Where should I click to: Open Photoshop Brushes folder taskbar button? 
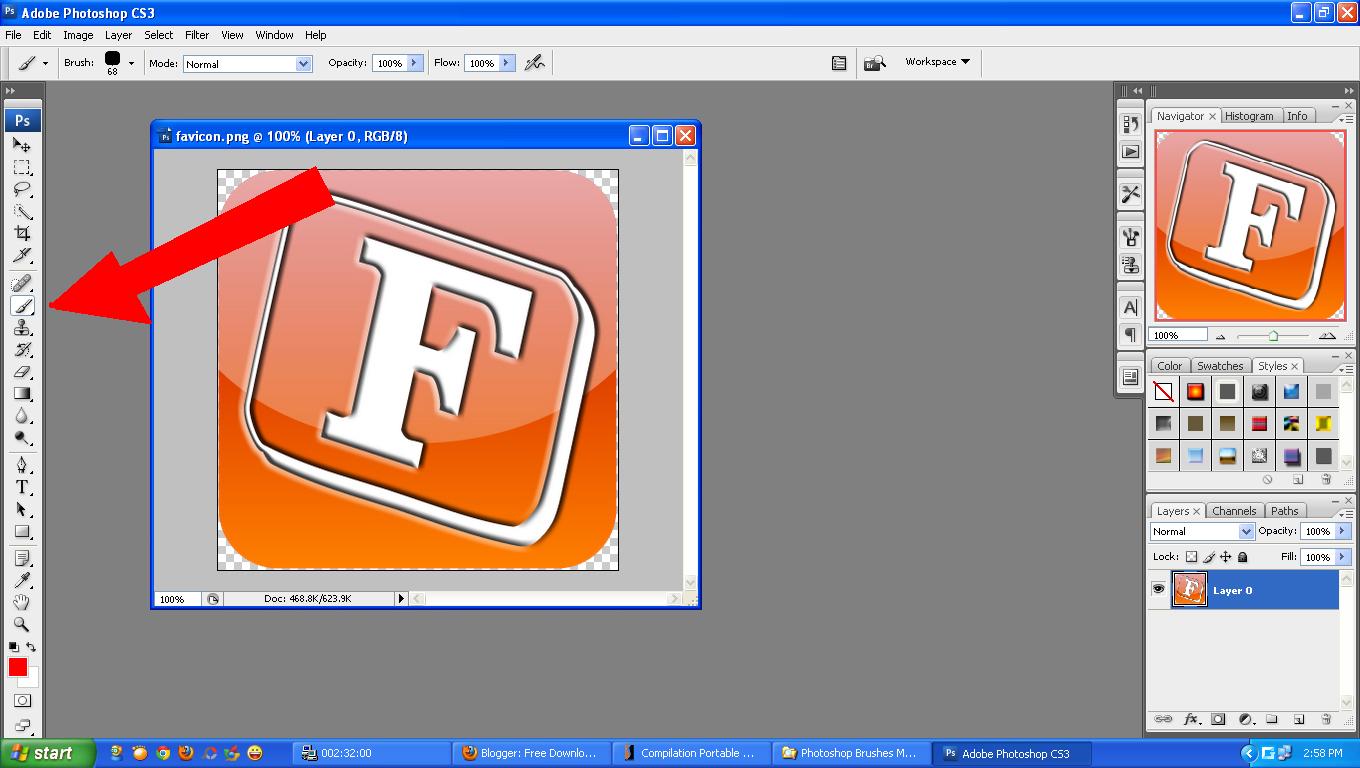tap(849, 753)
